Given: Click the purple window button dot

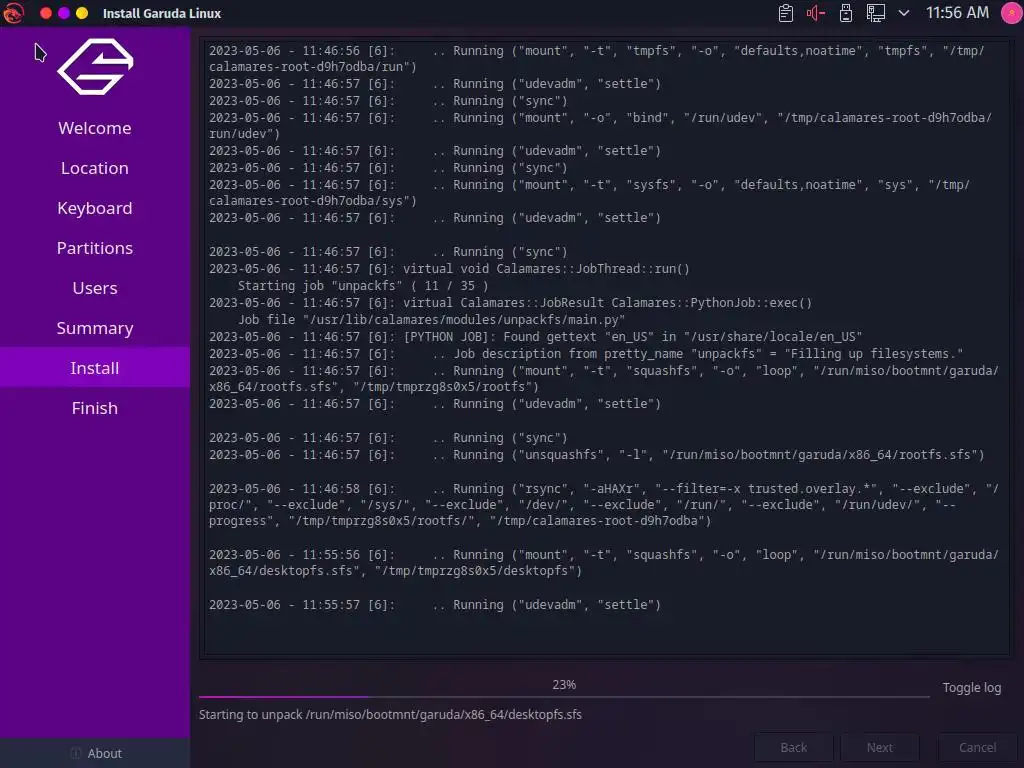Looking at the screenshot, I should click(x=64, y=13).
